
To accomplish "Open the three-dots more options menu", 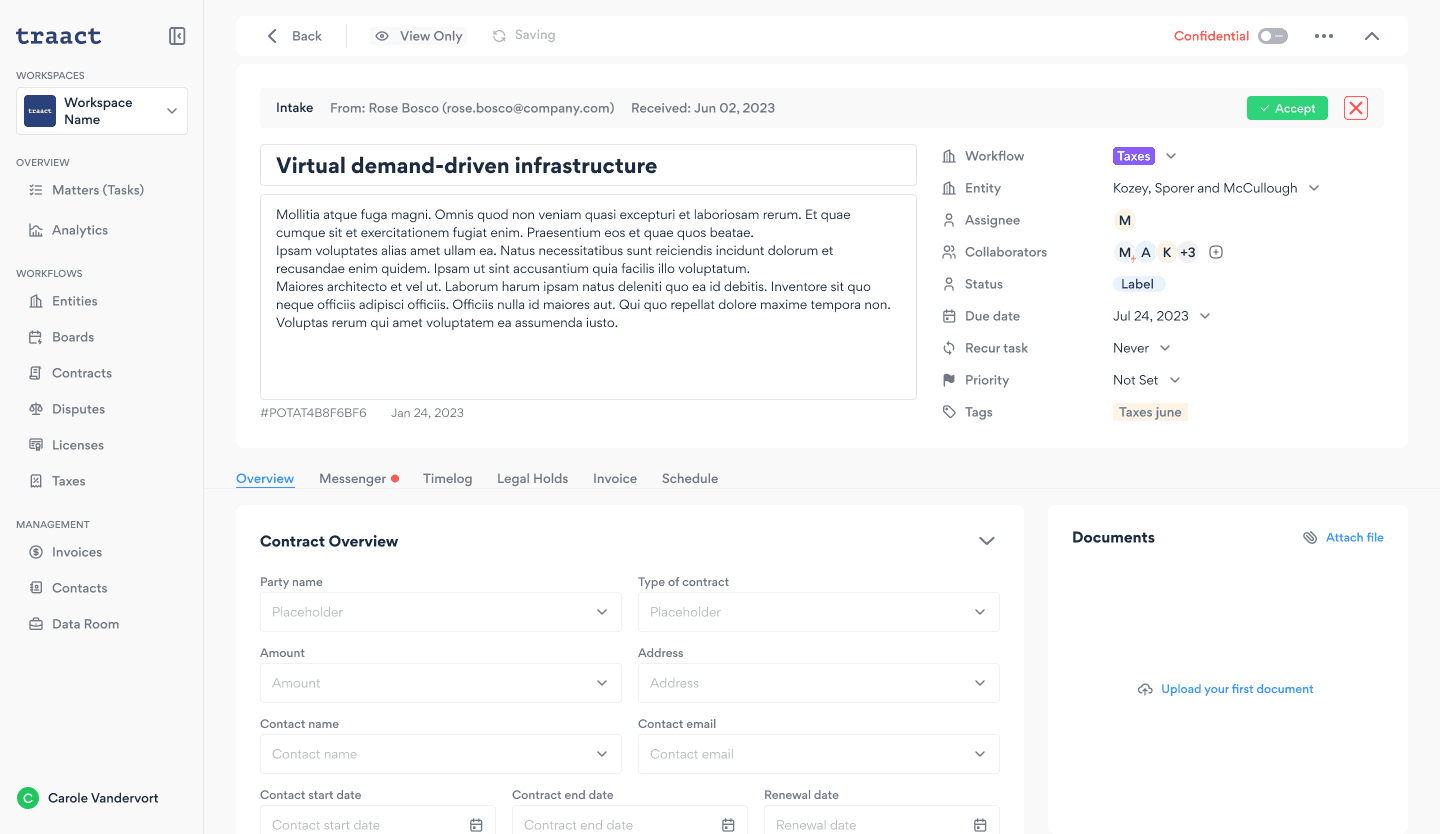I will click(1324, 36).
